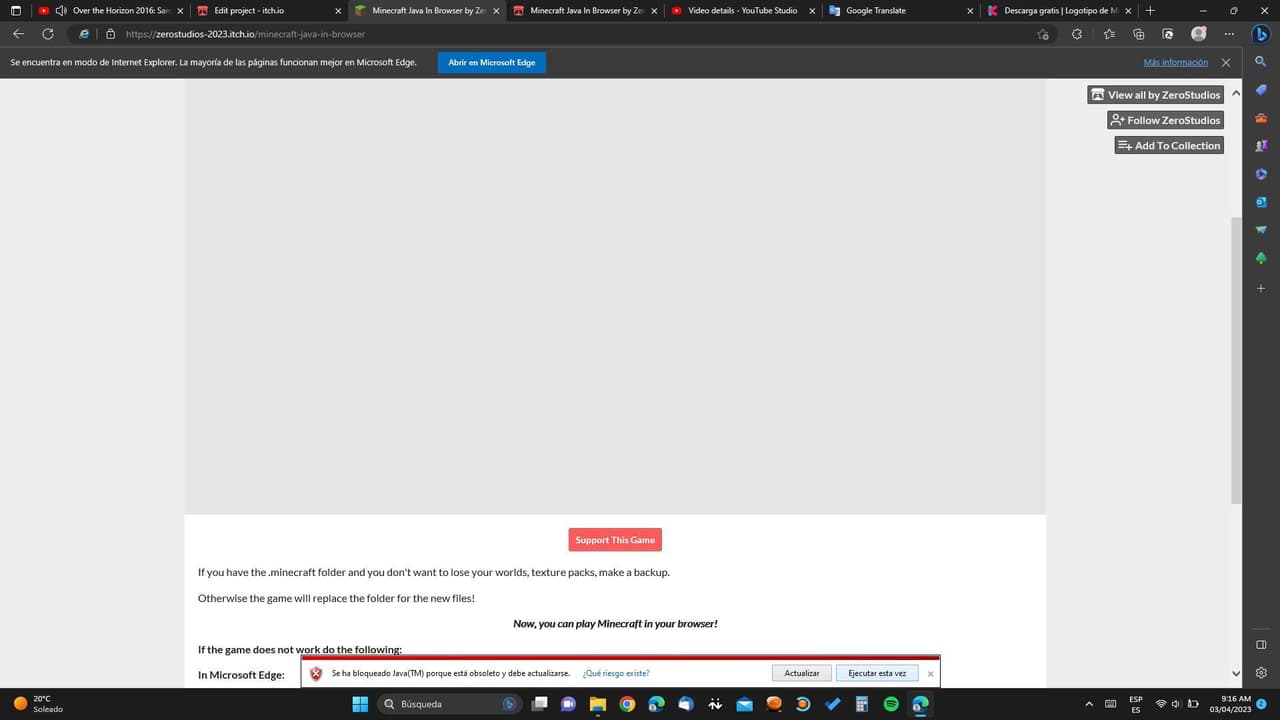The width and height of the screenshot is (1280, 720).
Task: Open the Edge sidebar Search icon
Action: click(1261, 62)
